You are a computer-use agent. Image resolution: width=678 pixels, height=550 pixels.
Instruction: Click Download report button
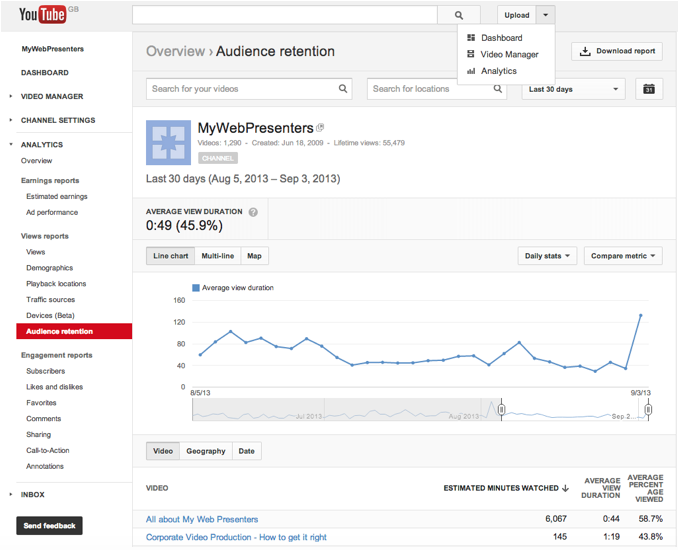click(617, 51)
